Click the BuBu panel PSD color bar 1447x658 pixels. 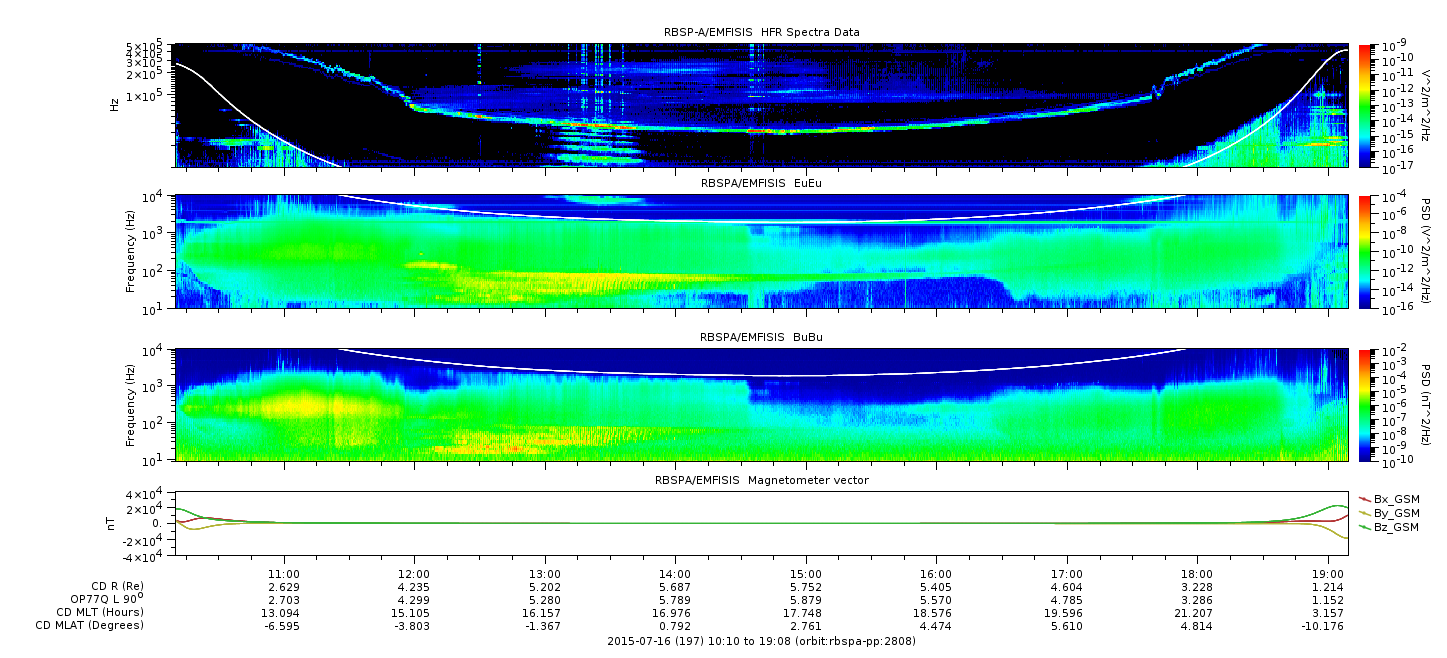1366,405
